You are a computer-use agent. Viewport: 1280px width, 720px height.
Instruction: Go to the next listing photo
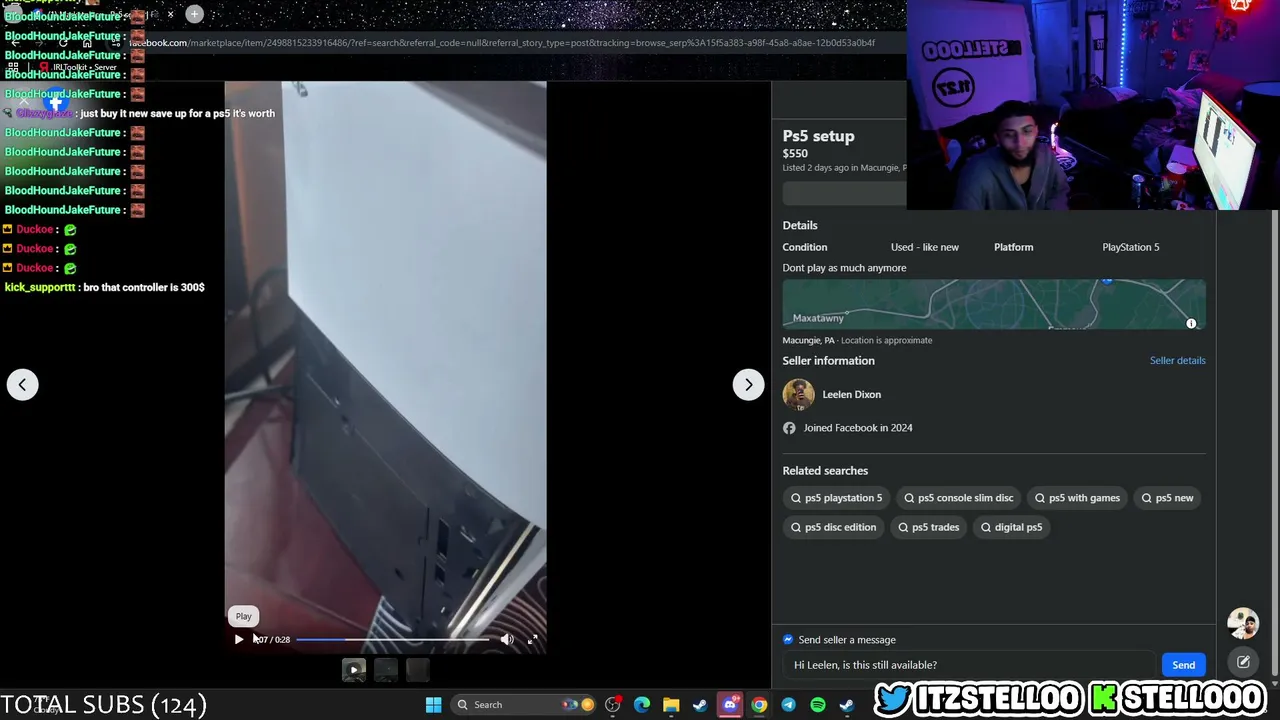[748, 385]
